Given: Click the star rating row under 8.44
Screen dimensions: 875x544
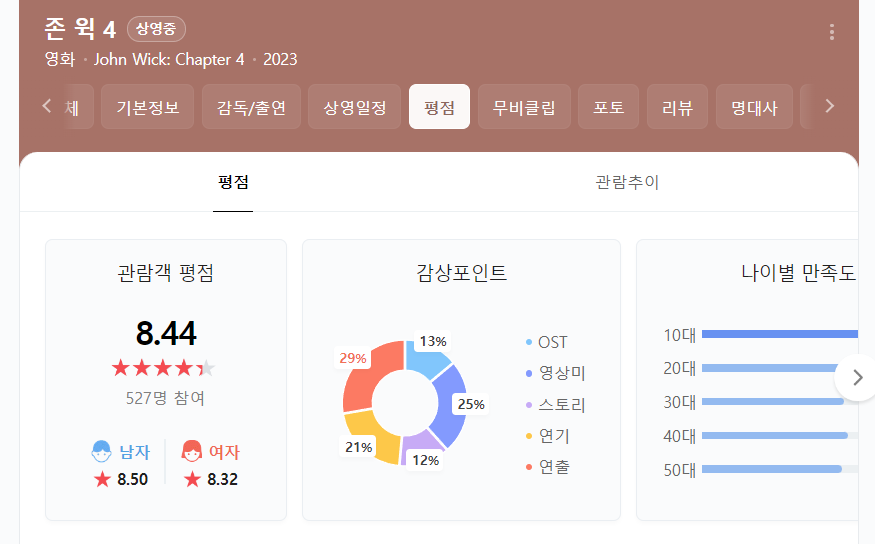Looking at the screenshot, I should (x=164, y=368).
